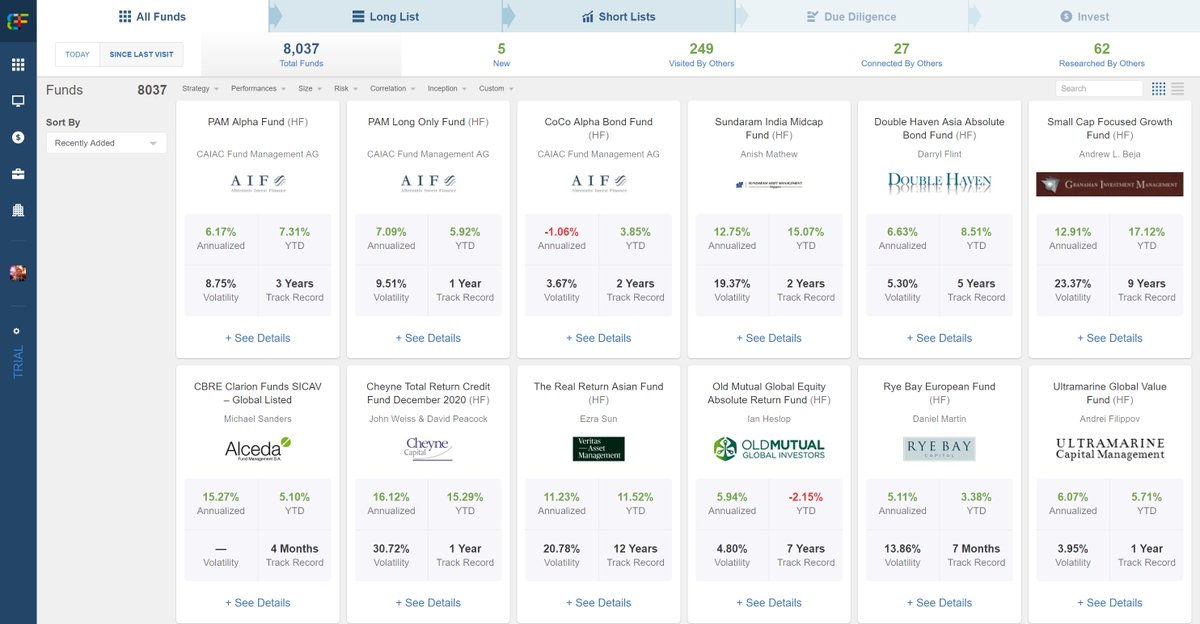Viewport: 1200px width, 624px height.
Task: Toggle the TODAY time filter
Action: pos(77,55)
